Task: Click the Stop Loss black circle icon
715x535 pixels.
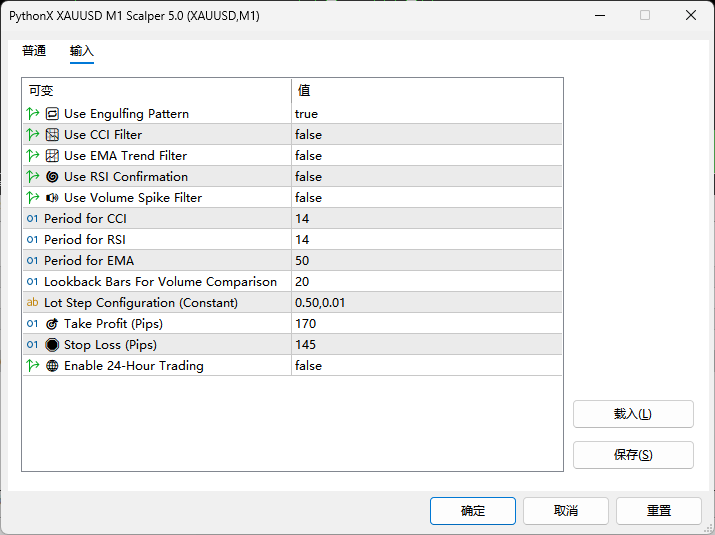Action: (52, 345)
